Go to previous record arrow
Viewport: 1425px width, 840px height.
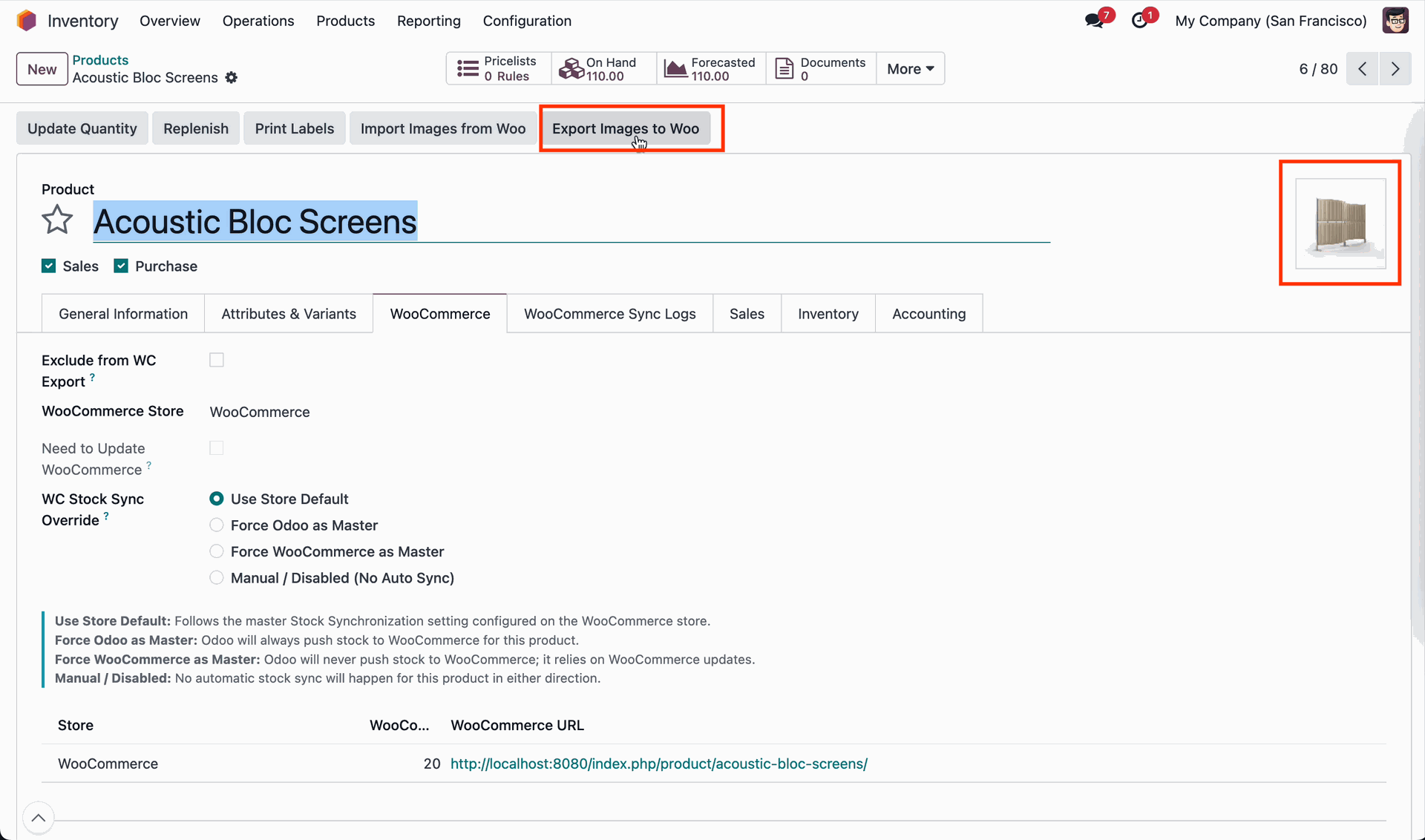pyautogui.click(x=1363, y=69)
